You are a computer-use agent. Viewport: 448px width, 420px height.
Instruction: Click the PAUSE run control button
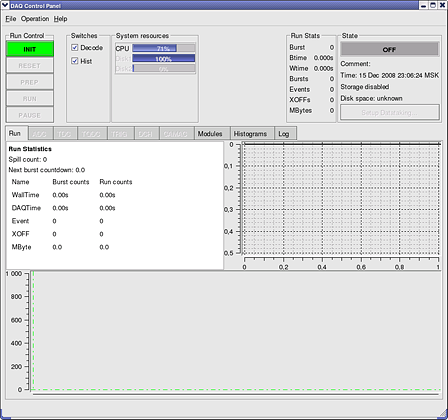coord(30,115)
